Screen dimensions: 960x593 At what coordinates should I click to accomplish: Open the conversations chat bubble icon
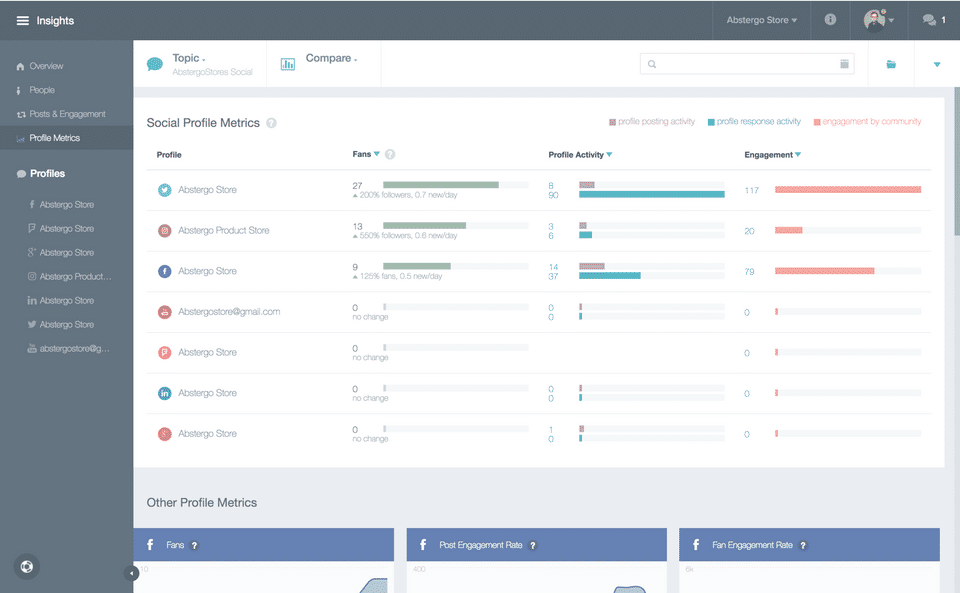(x=929, y=20)
